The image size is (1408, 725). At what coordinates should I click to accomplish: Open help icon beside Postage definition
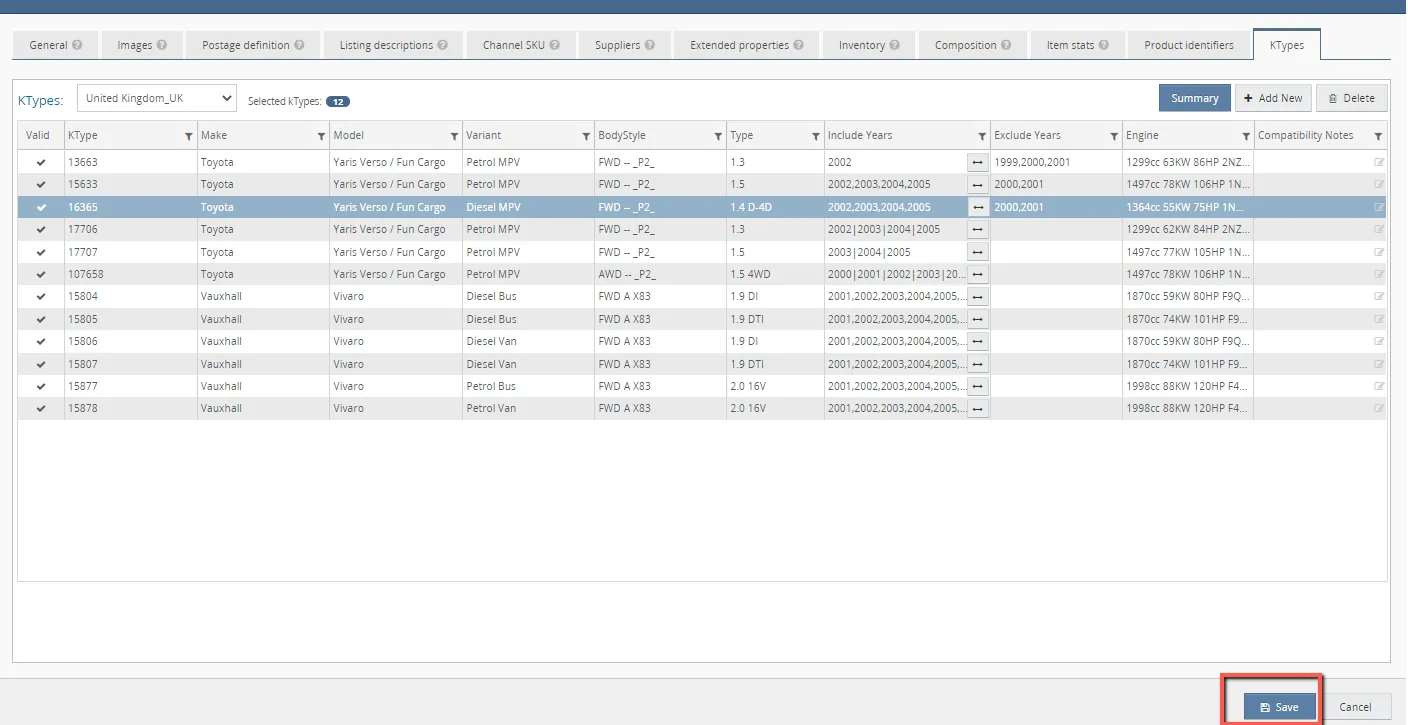point(299,45)
